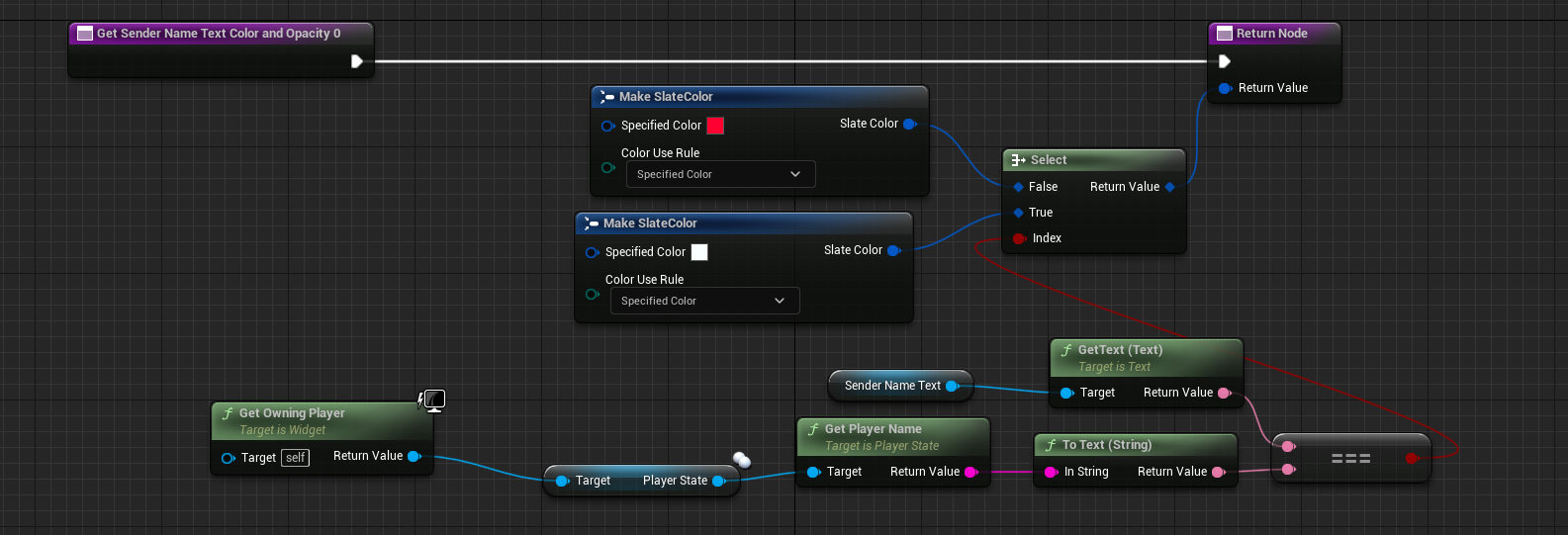Click the white Specified Color swatch
The width and height of the screenshot is (1568, 535).
pos(699,252)
